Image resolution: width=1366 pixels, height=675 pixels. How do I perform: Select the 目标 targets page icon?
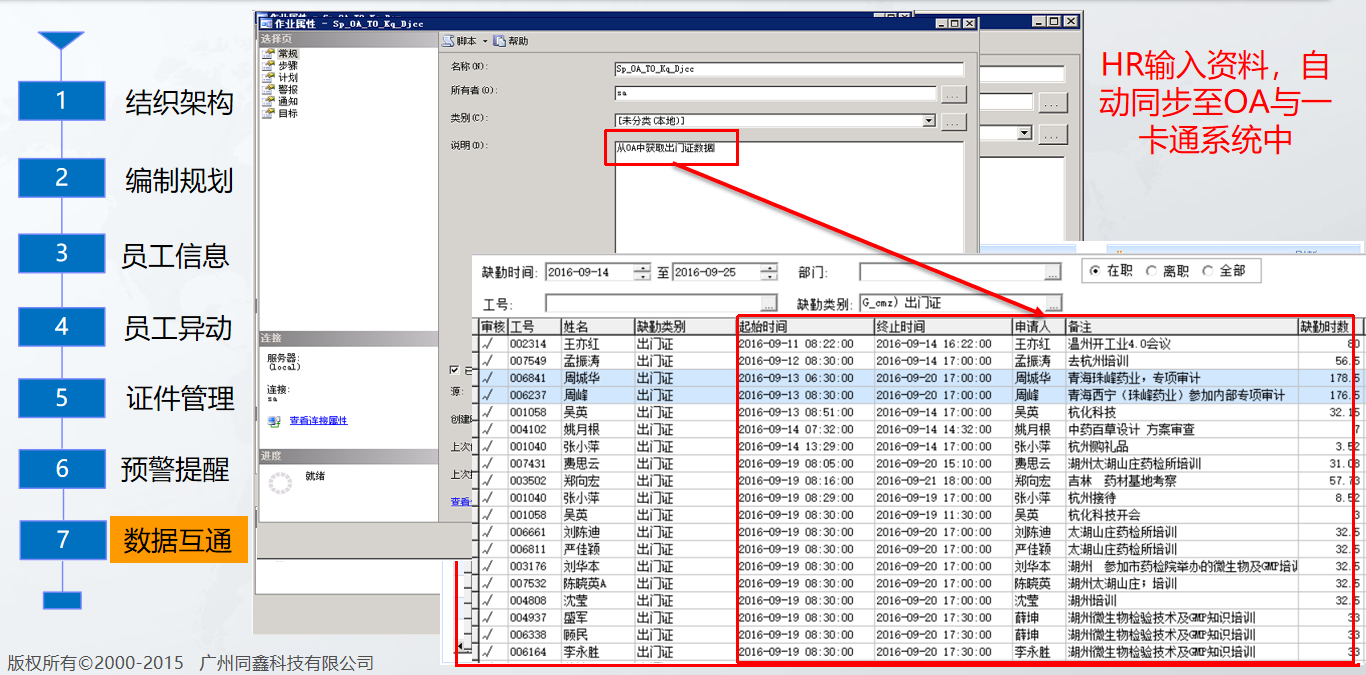point(267,114)
